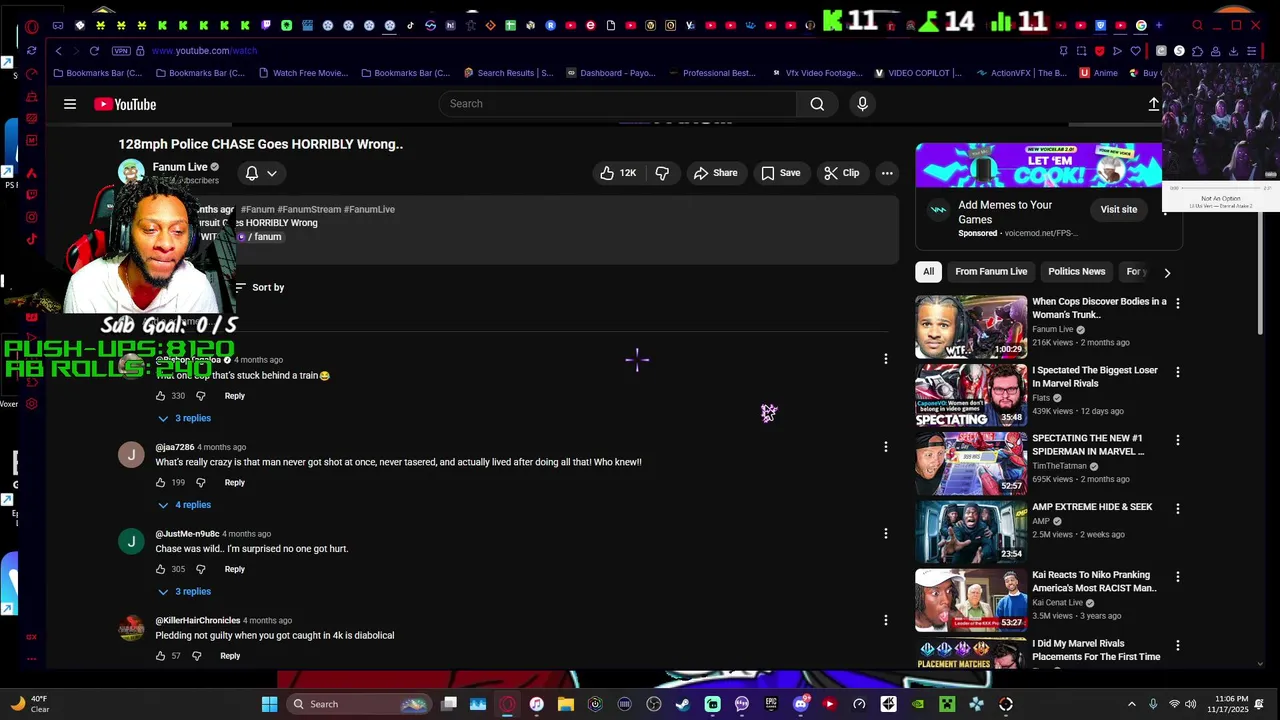Expand 3 replies under Bishop comment
The height and width of the screenshot is (720, 1280).
click(x=184, y=418)
